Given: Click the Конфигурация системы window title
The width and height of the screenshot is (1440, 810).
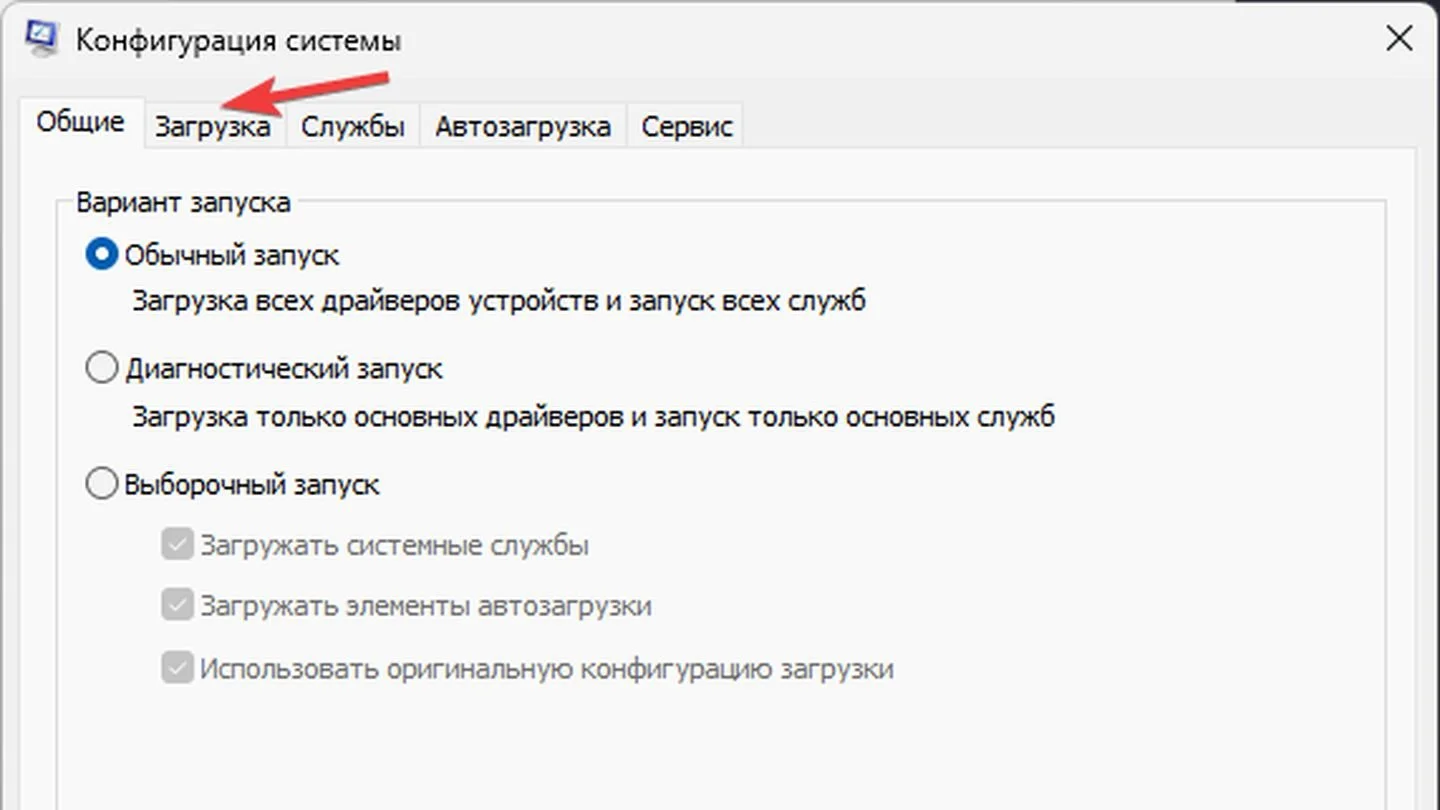Looking at the screenshot, I should (x=238, y=41).
